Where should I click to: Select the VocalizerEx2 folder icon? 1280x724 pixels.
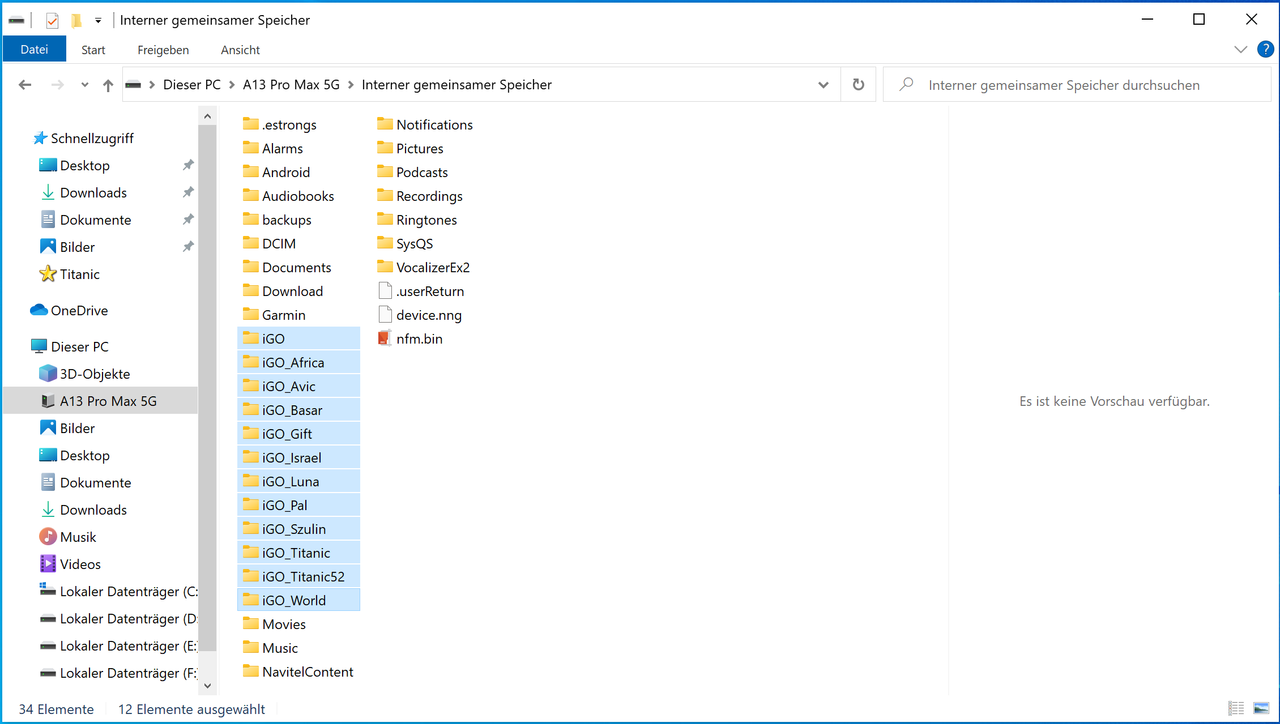[x=385, y=267]
